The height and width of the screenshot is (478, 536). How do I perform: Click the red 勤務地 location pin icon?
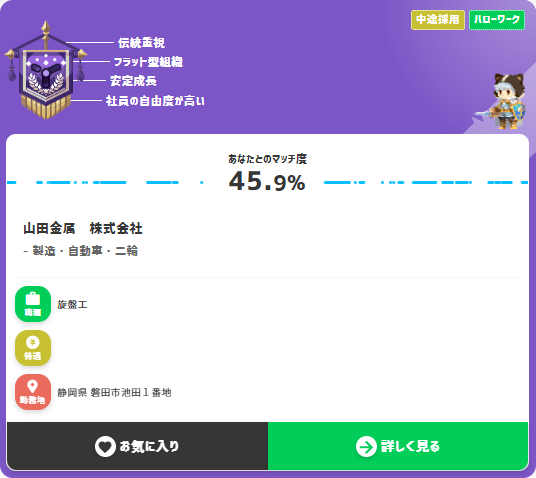(x=33, y=392)
